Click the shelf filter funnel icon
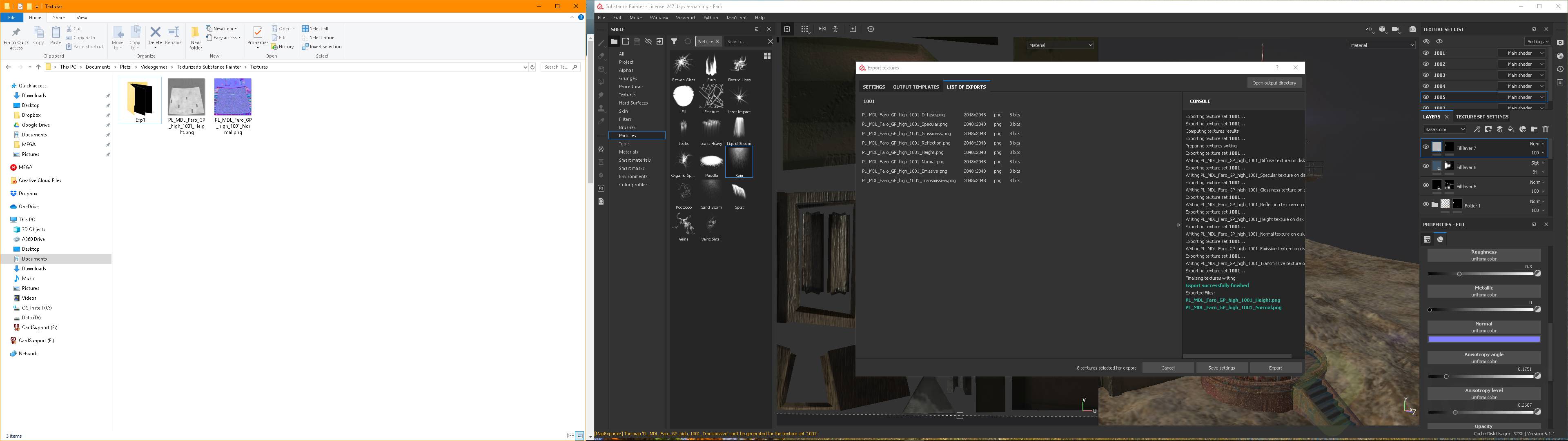 pyautogui.click(x=674, y=41)
